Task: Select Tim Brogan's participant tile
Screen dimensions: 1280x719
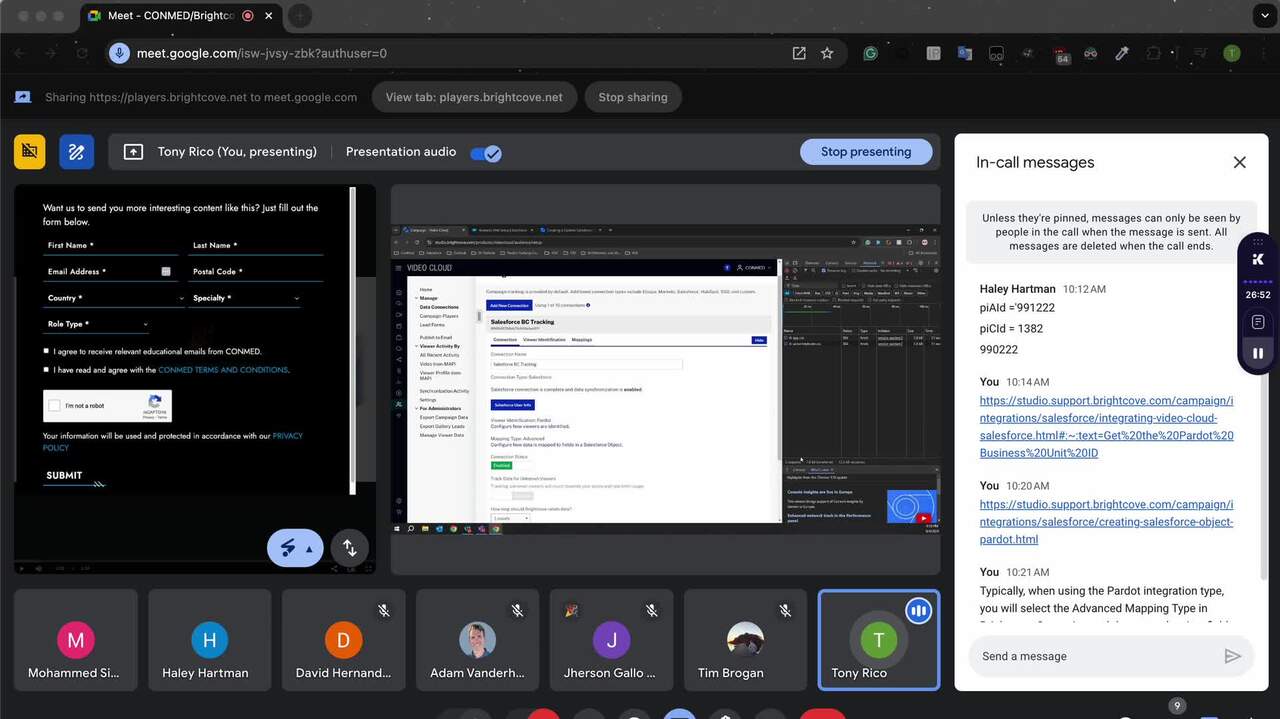Action: coord(744,639)
